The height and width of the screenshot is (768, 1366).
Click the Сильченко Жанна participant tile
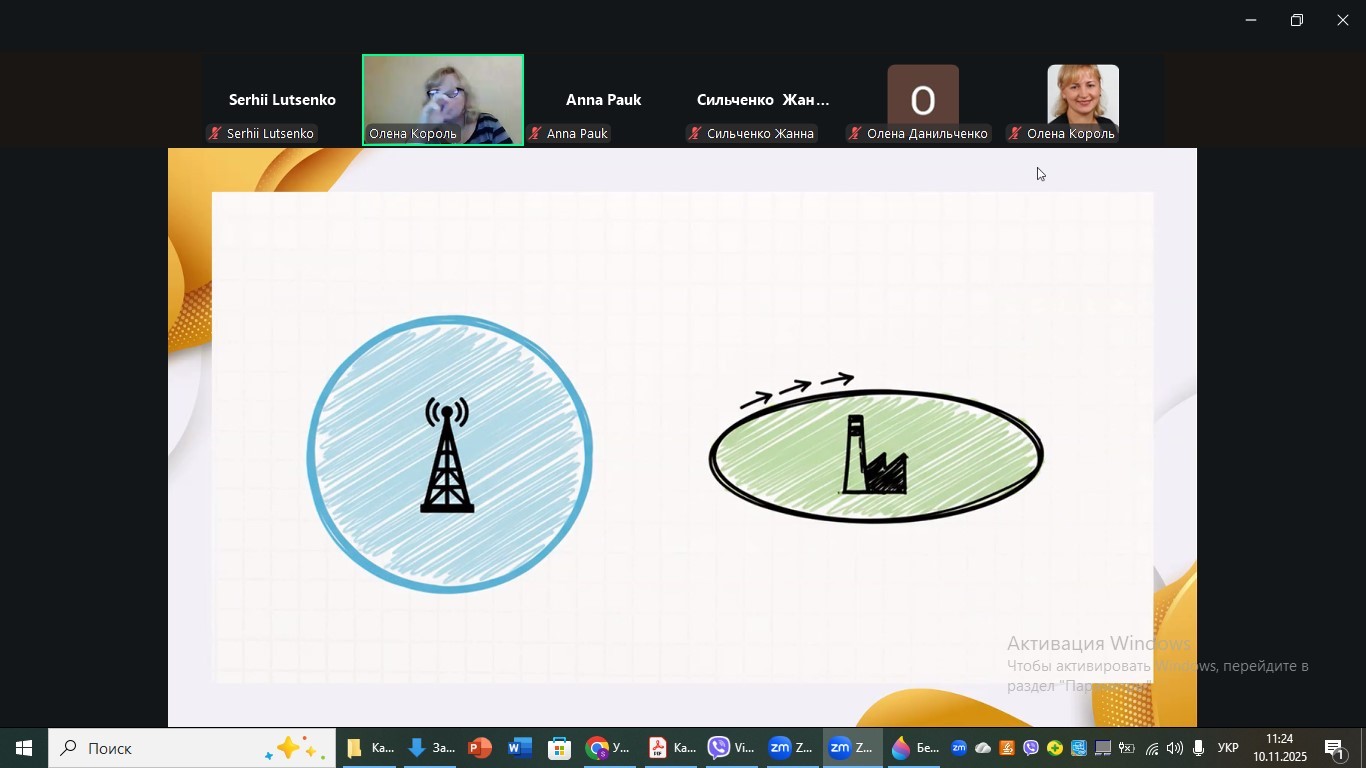(762, 100)
